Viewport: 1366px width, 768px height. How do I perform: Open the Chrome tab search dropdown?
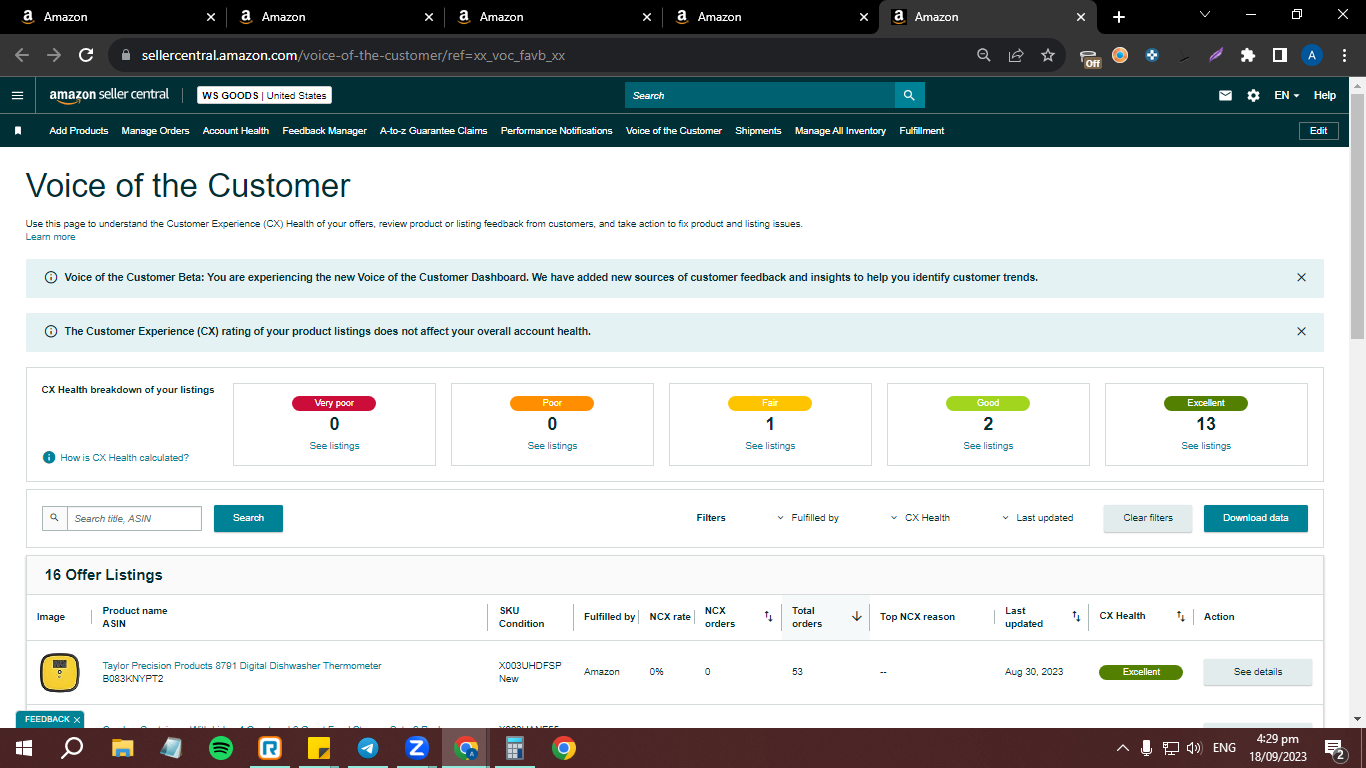[1205, 16]
